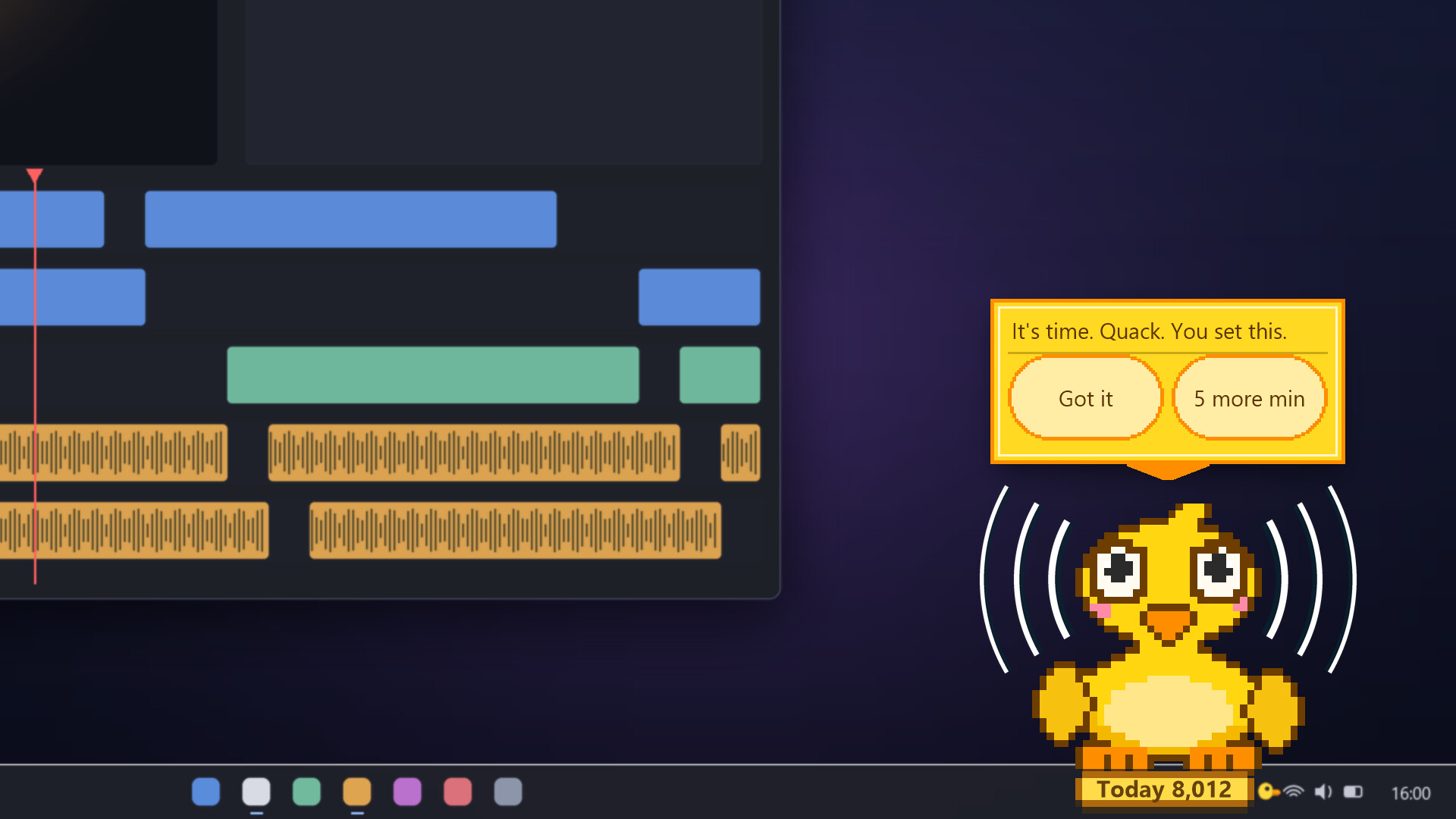Snooze reminder with 5 more min
The width and height of the screenshot is (1456, 819).
[x=1249, y=398]
